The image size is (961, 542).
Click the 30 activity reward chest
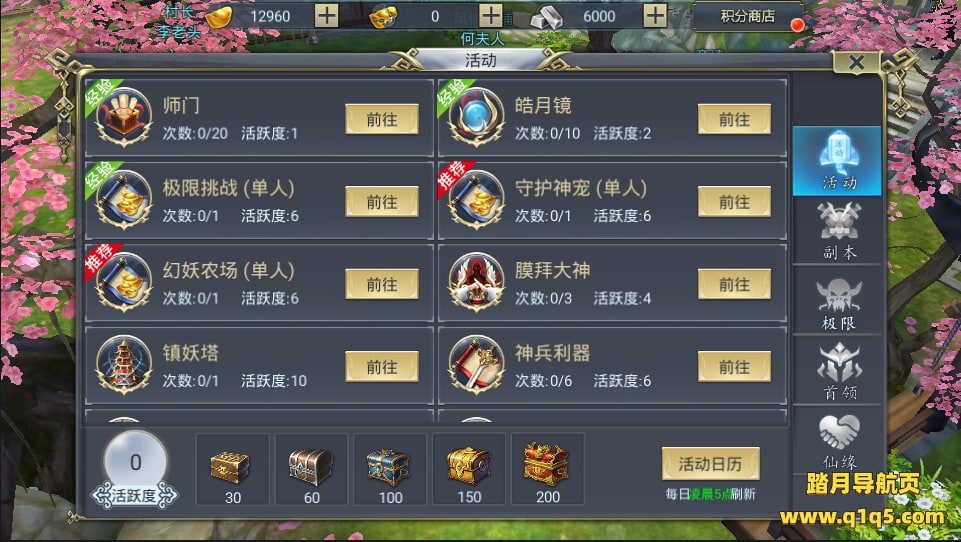point(232,469)
